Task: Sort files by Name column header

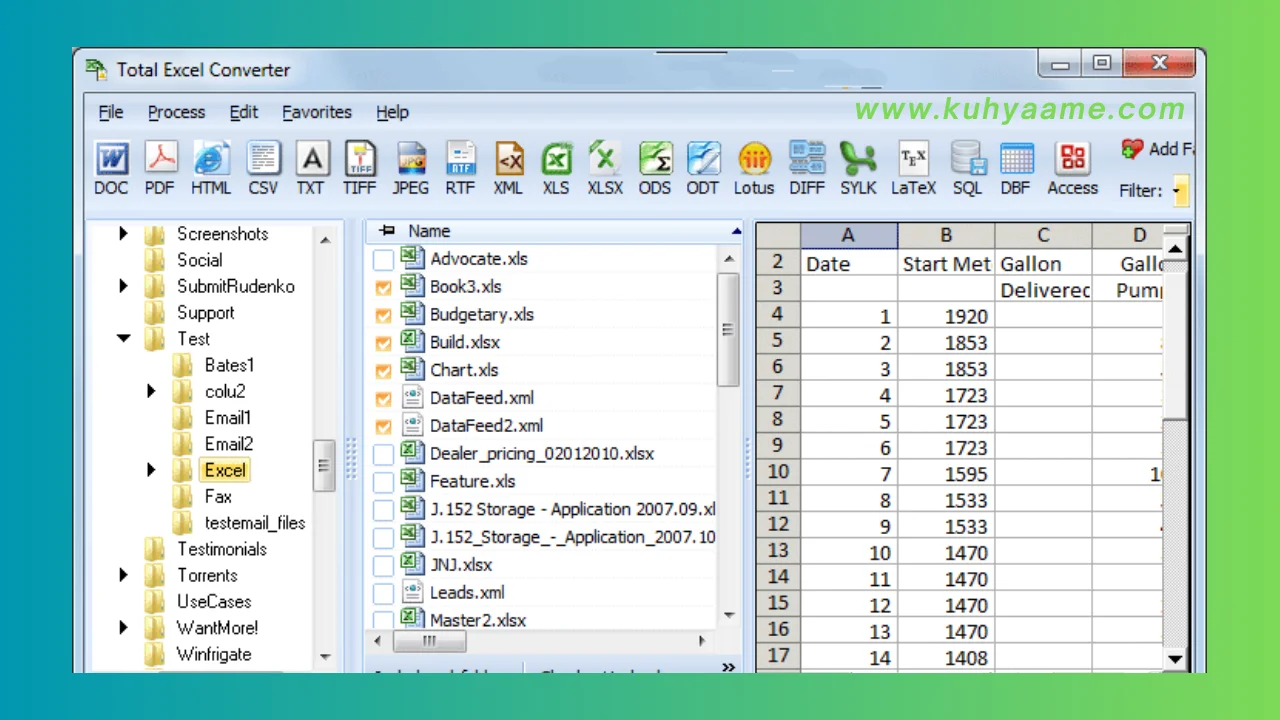Action: tap(554, 231)
